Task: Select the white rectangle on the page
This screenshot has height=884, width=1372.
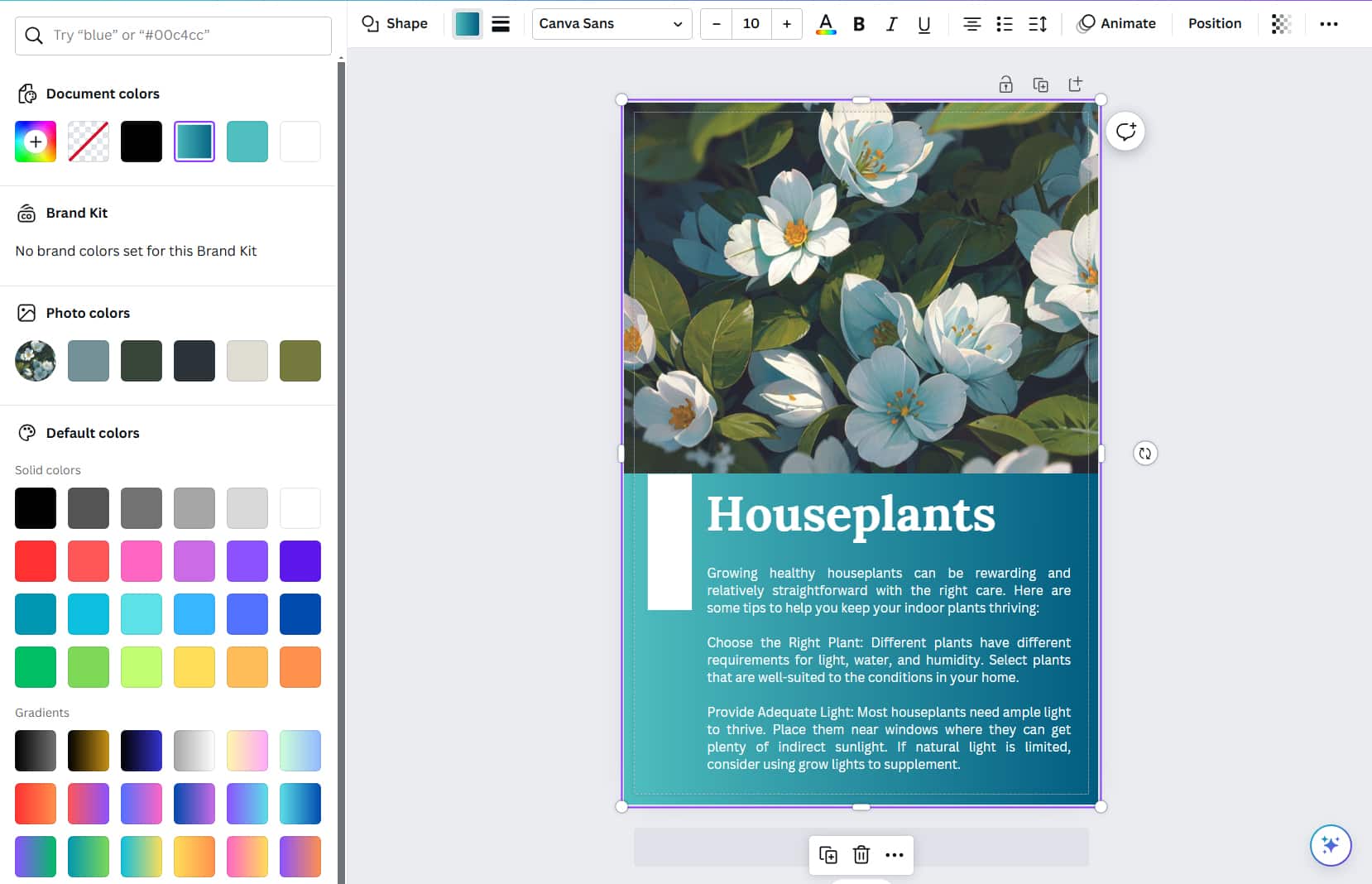Action: (x=669, y=541)
